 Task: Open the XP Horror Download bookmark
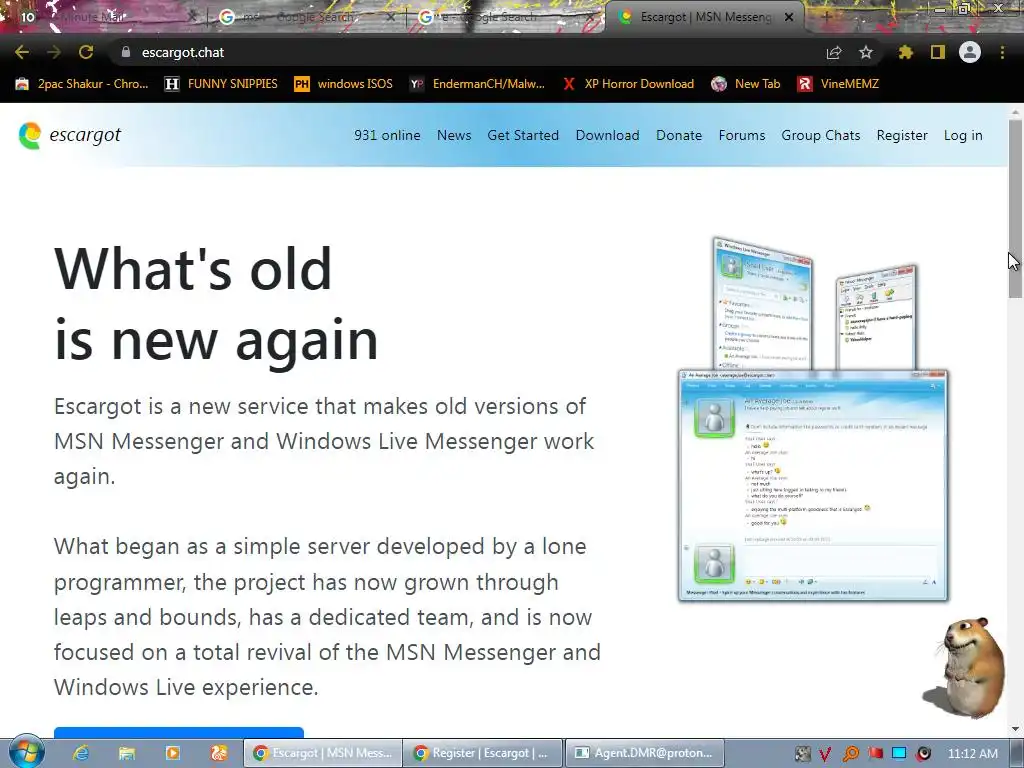pyautogui.click(x=628, y=84)
